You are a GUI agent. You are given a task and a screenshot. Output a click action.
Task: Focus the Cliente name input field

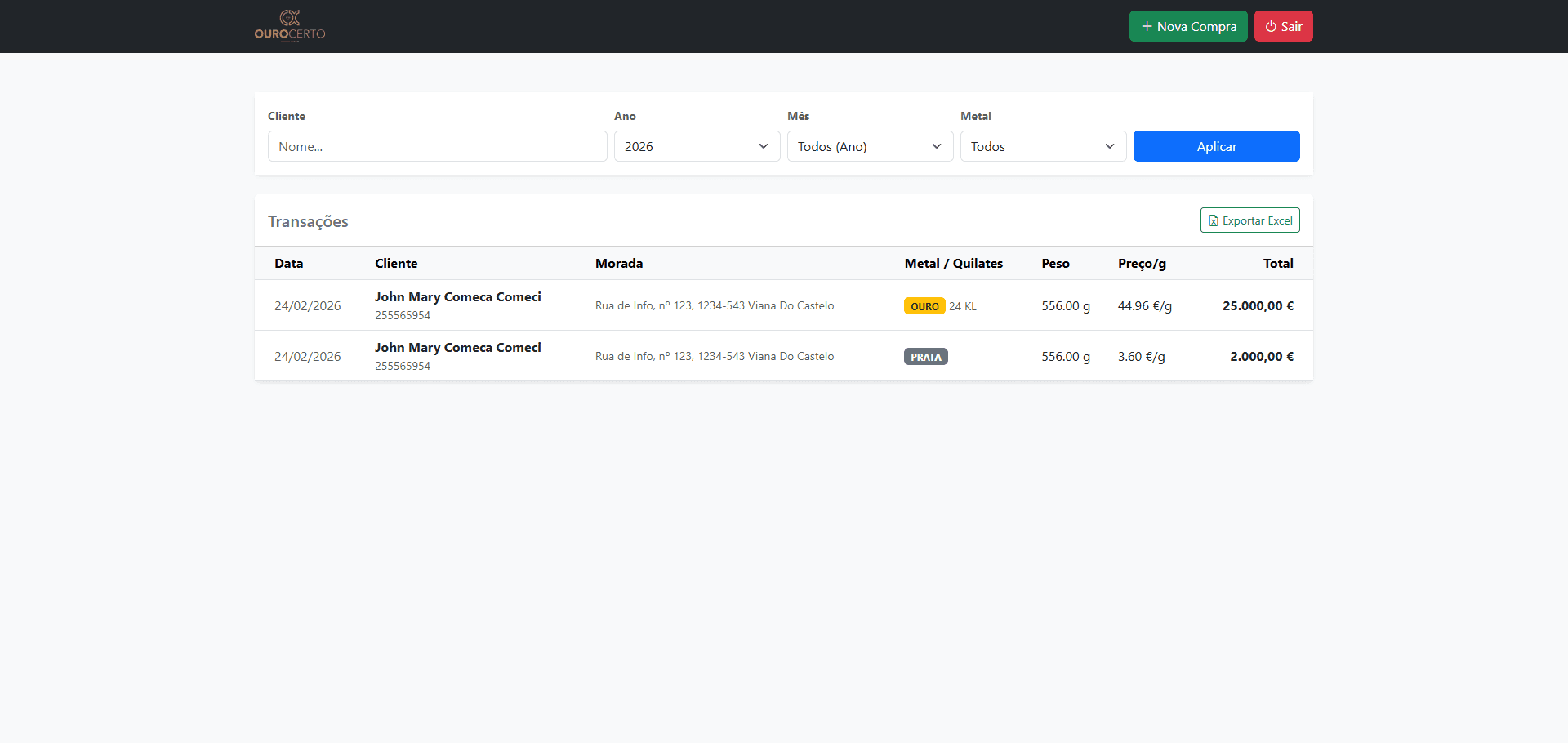click(x=437, y=146)
